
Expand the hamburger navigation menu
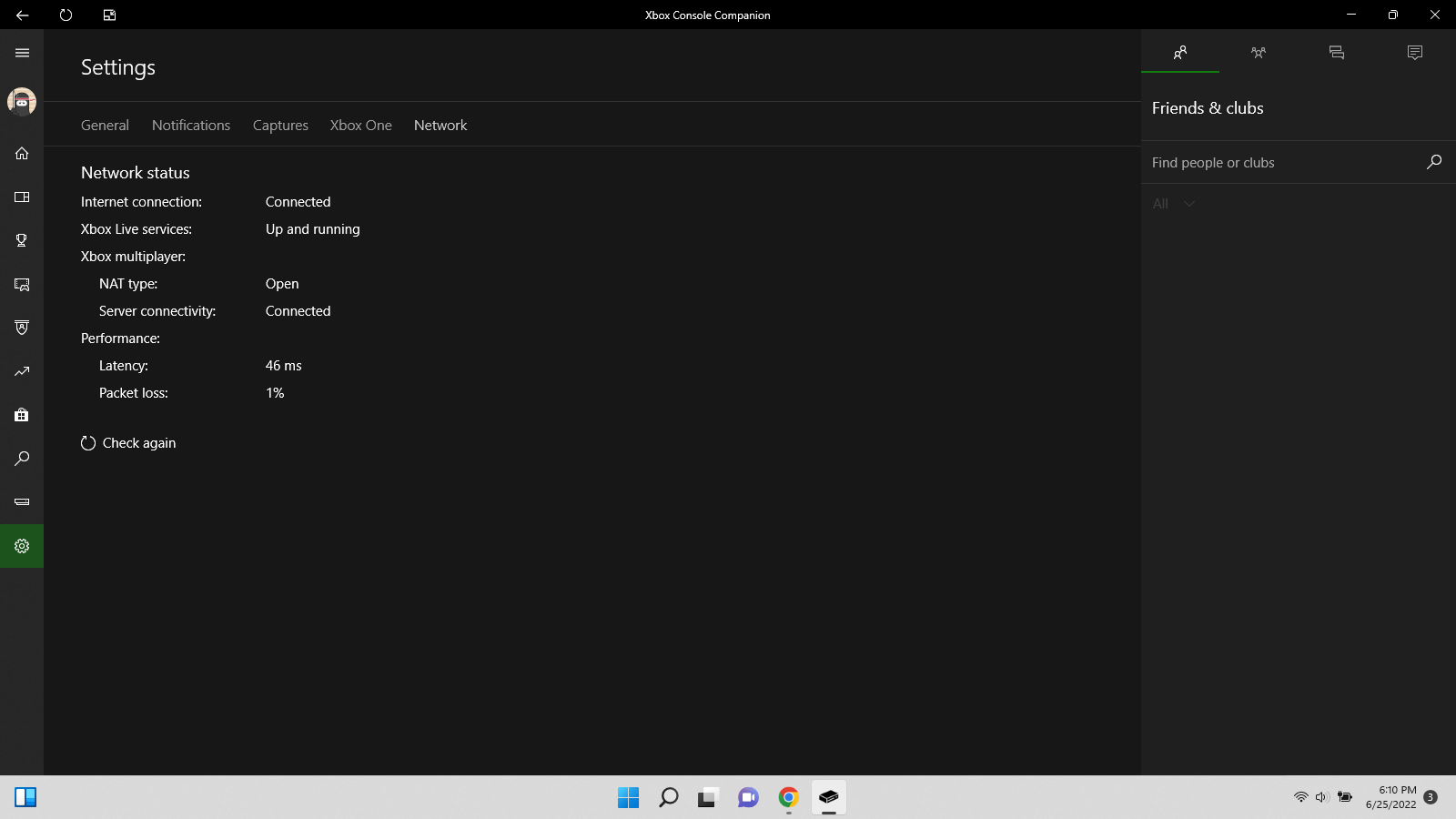click(22, 53)
